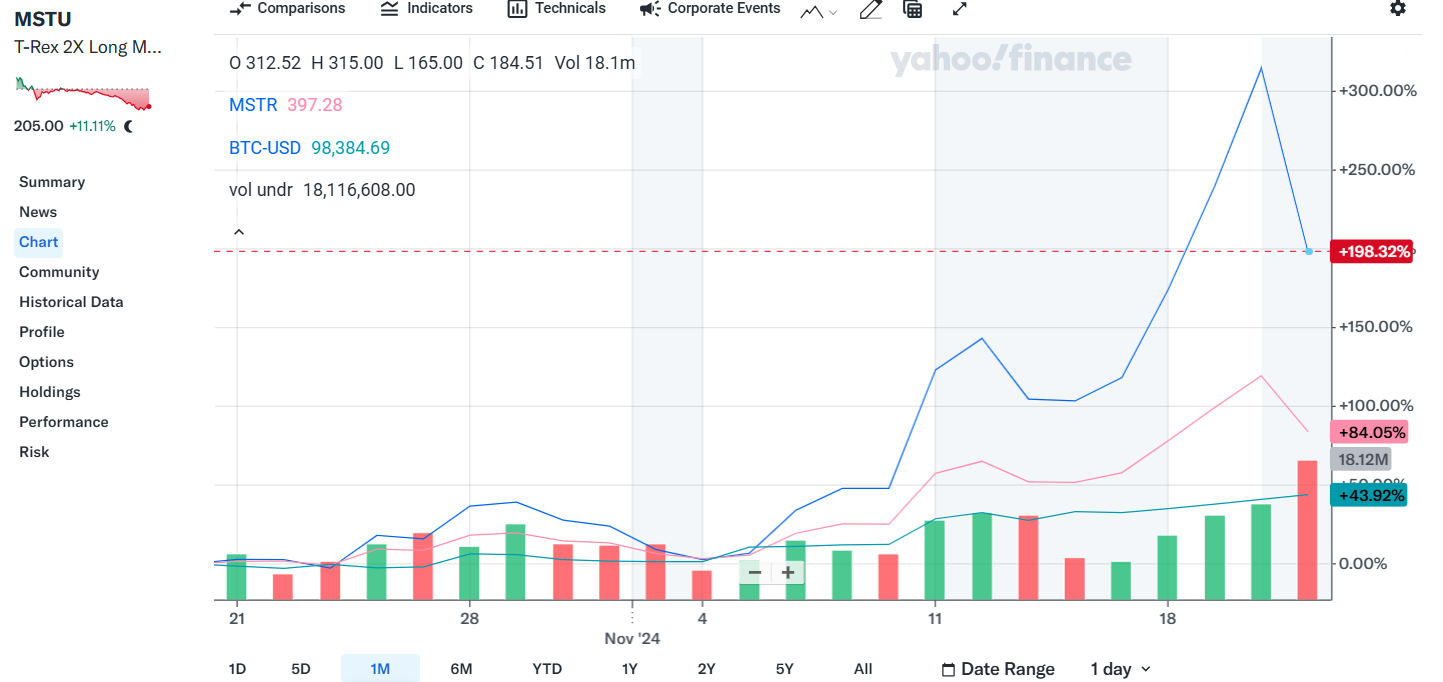Click the MSTU ticker heading
This screenshot has width=1443, height=682.
click(43, 20)
